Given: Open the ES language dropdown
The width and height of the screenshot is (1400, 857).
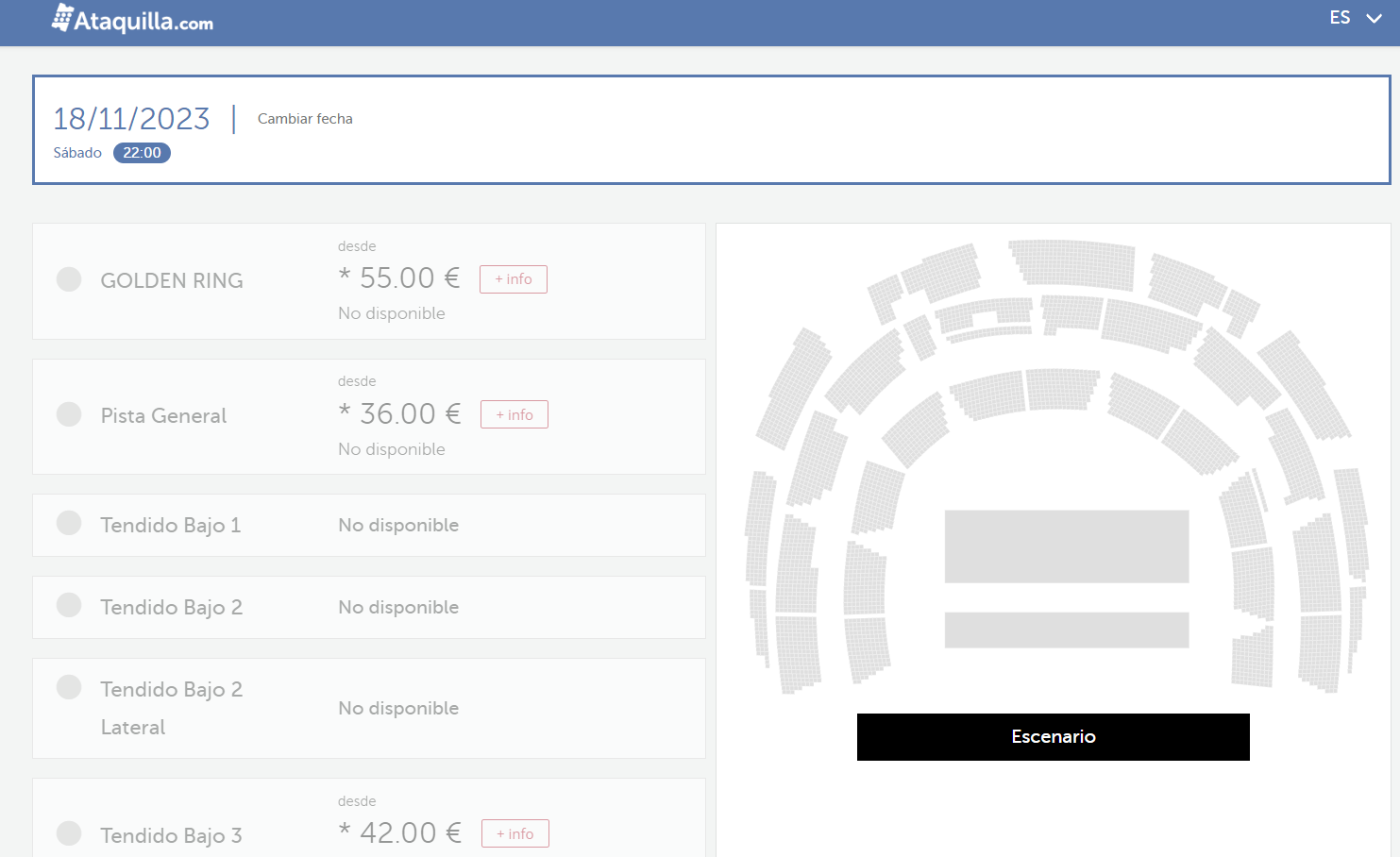Looking at the screenshot, I should click(1340, 18).
